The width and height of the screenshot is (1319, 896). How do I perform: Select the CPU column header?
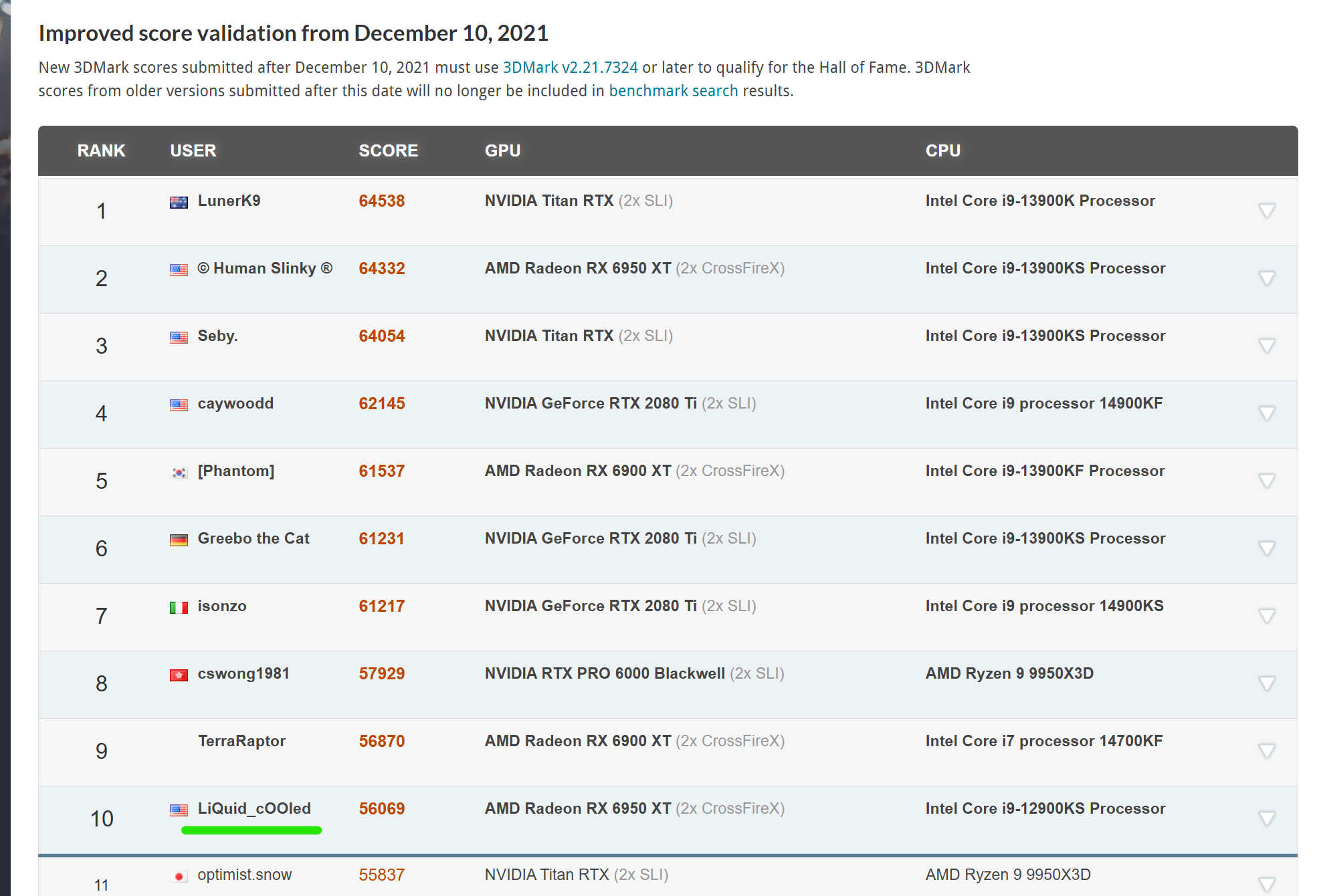[943, 150]
